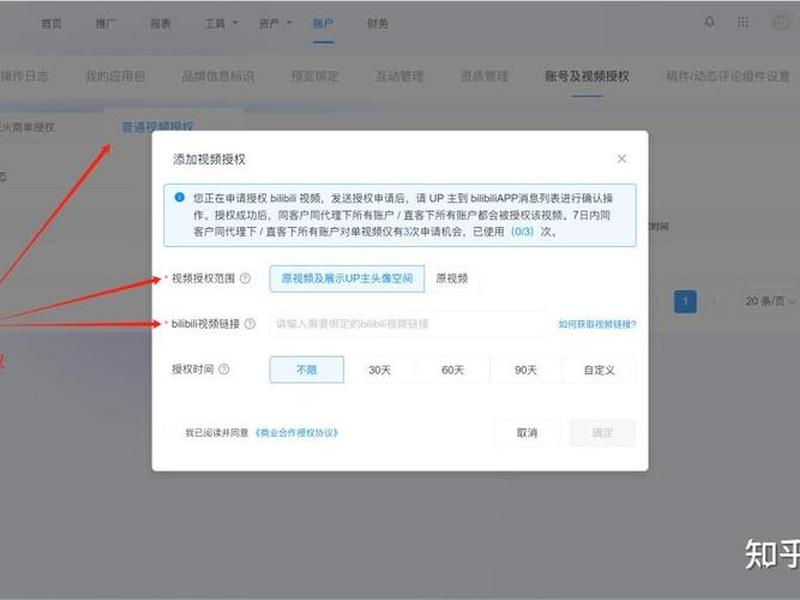Click 取消 button in dialog
This screenshot has width=800, height=600.
click(x=527, y=433)
